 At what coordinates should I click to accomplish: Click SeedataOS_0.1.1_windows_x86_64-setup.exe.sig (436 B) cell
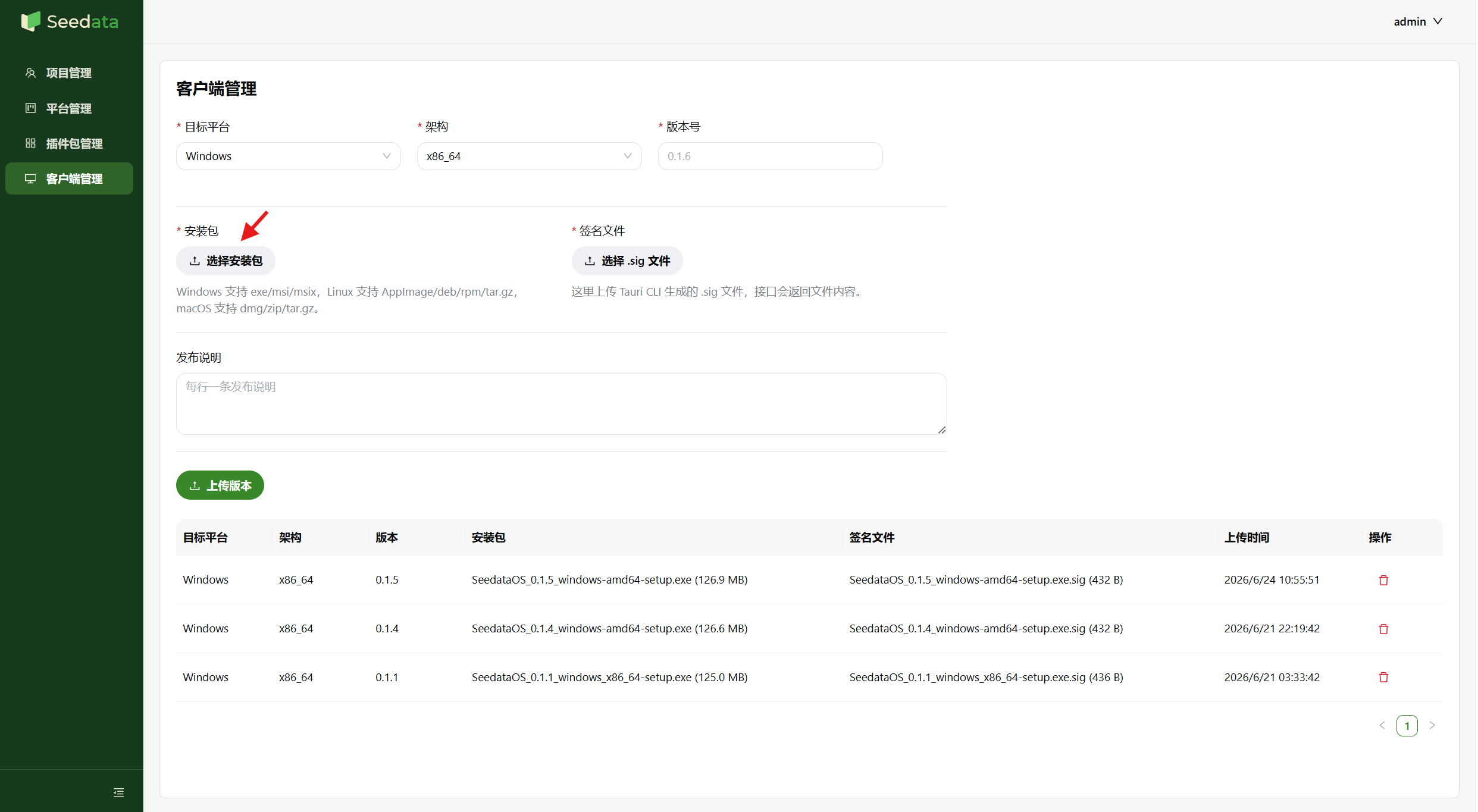coord(986,677)
